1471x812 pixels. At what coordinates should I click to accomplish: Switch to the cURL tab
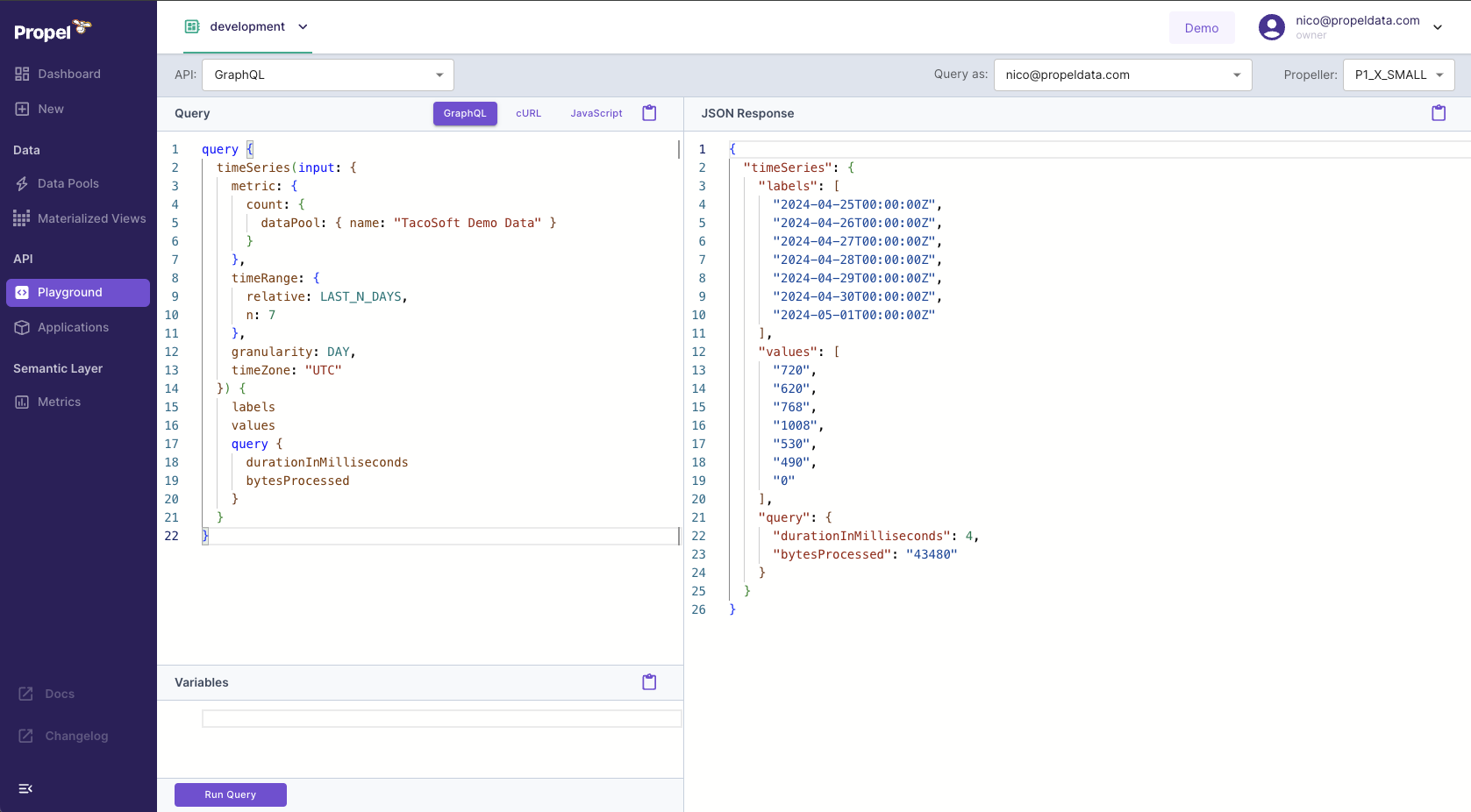pyautogui.click(x=528, y=113)
